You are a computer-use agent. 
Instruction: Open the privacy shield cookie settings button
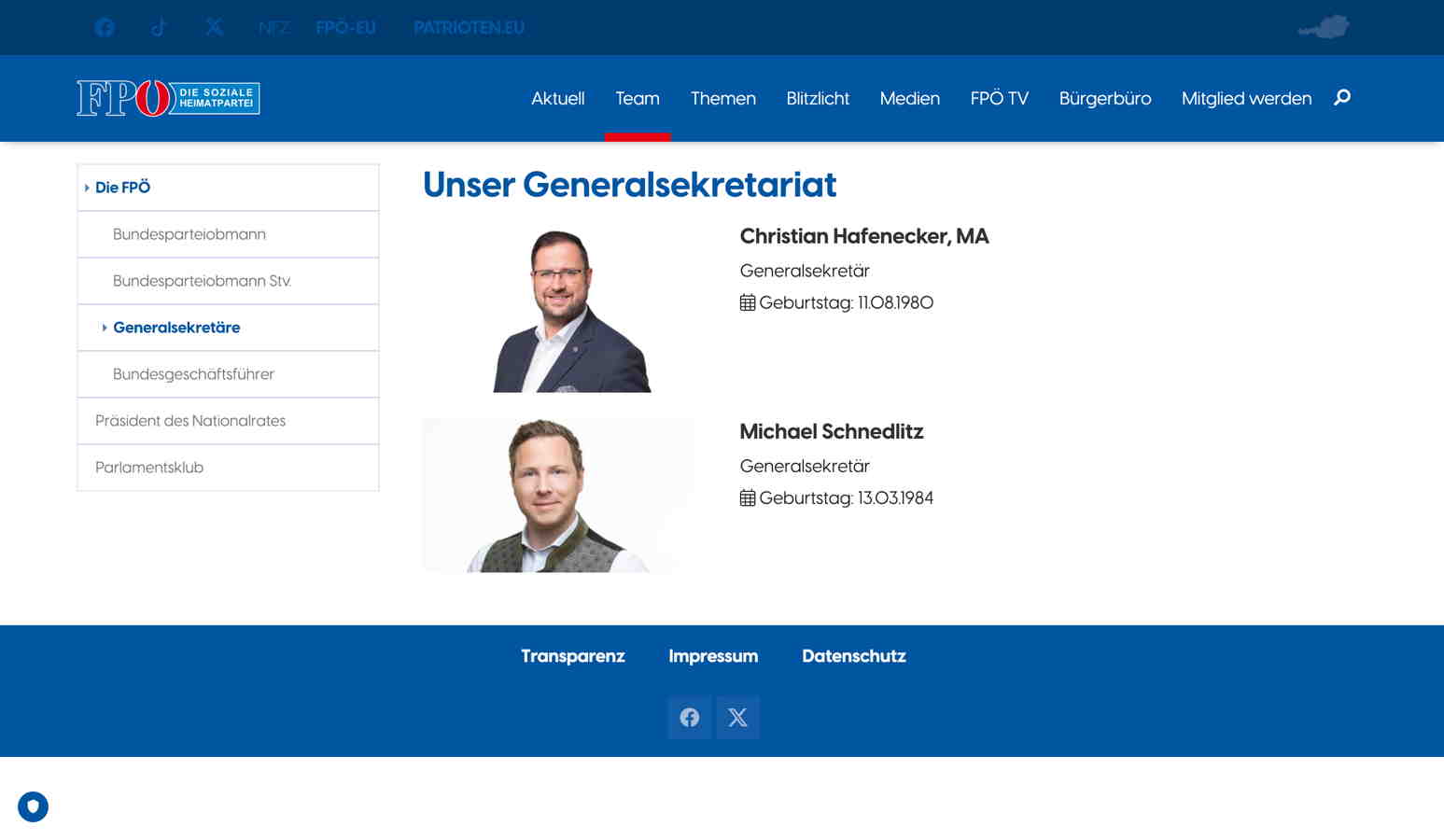[x=33, y=806]
